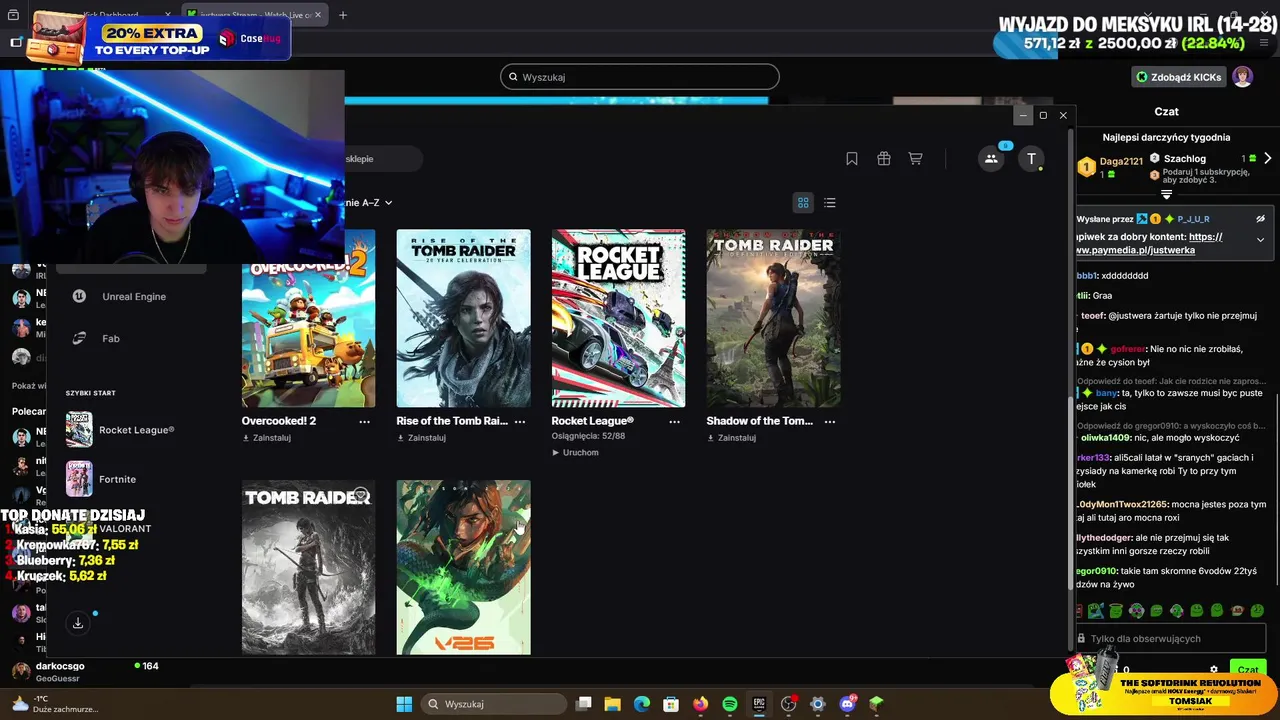
Task: Open OBS Studio from the taskbar
Action: (788, 704)
